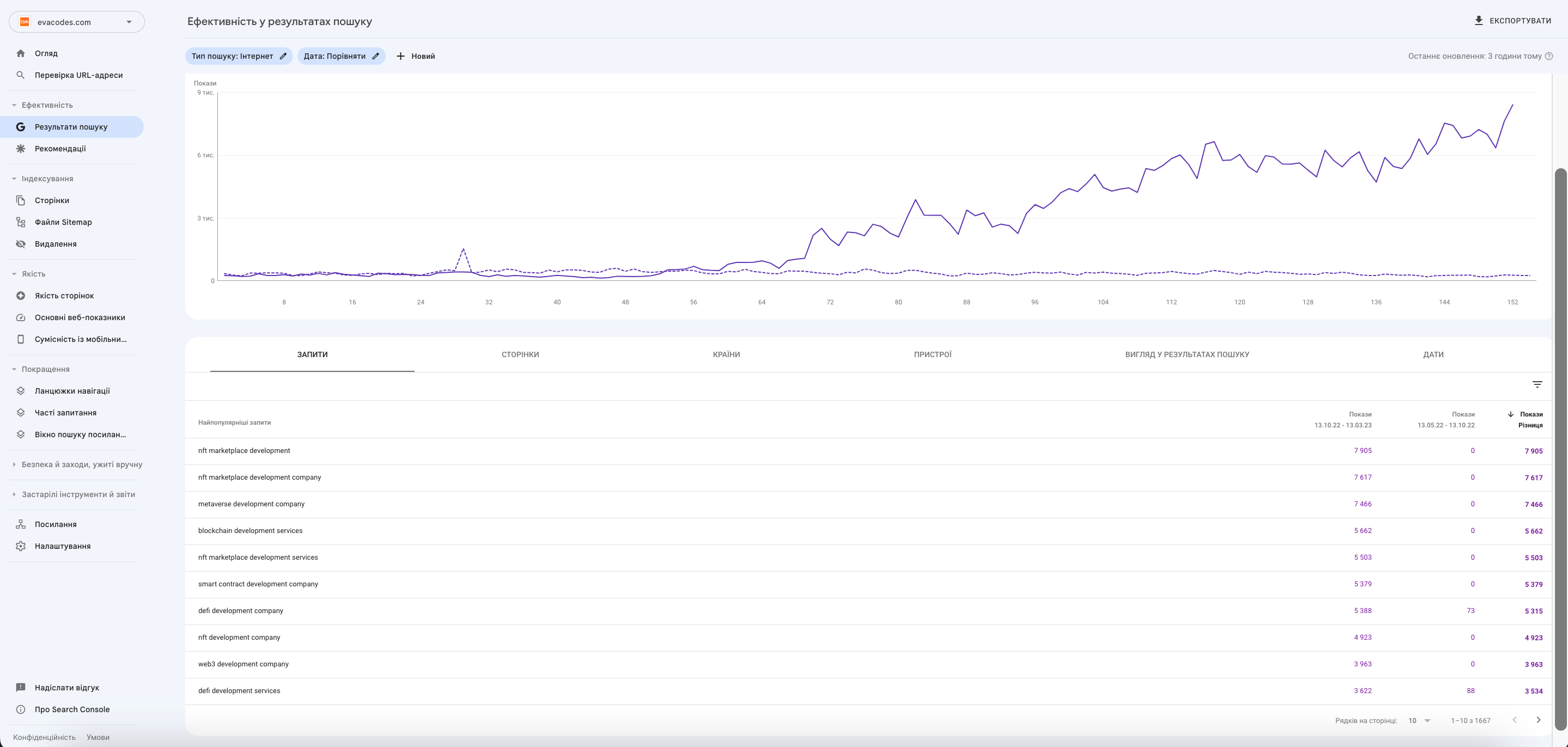
Task: Select the nft marketplace development query
Action: coord(244,451)
